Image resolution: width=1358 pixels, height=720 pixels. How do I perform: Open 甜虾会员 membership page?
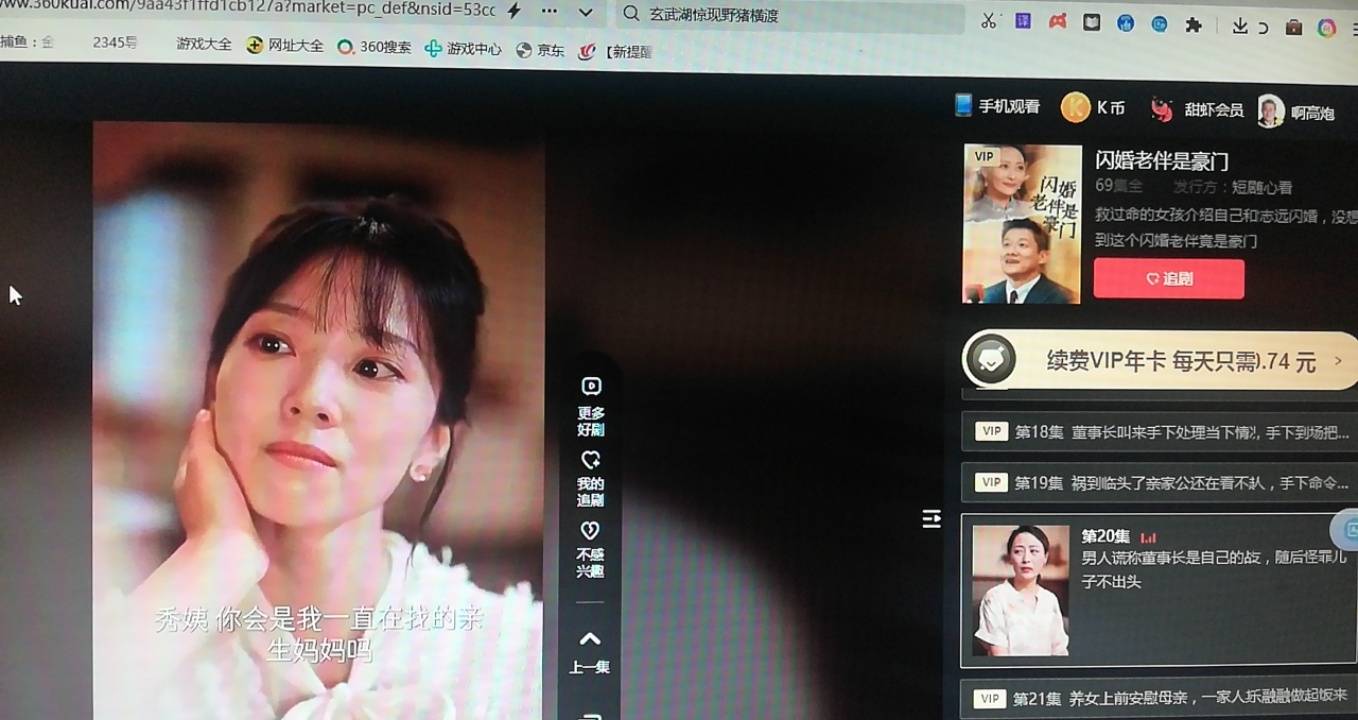(x=1196, y=110)
